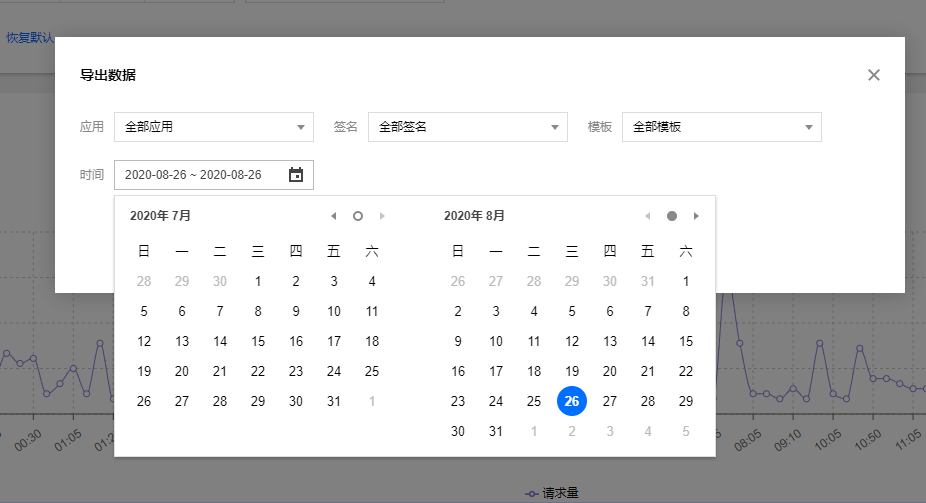Open the calendar icon in 时间 field
The height and width of the screenshot is (503, 926).
(296, 175)
